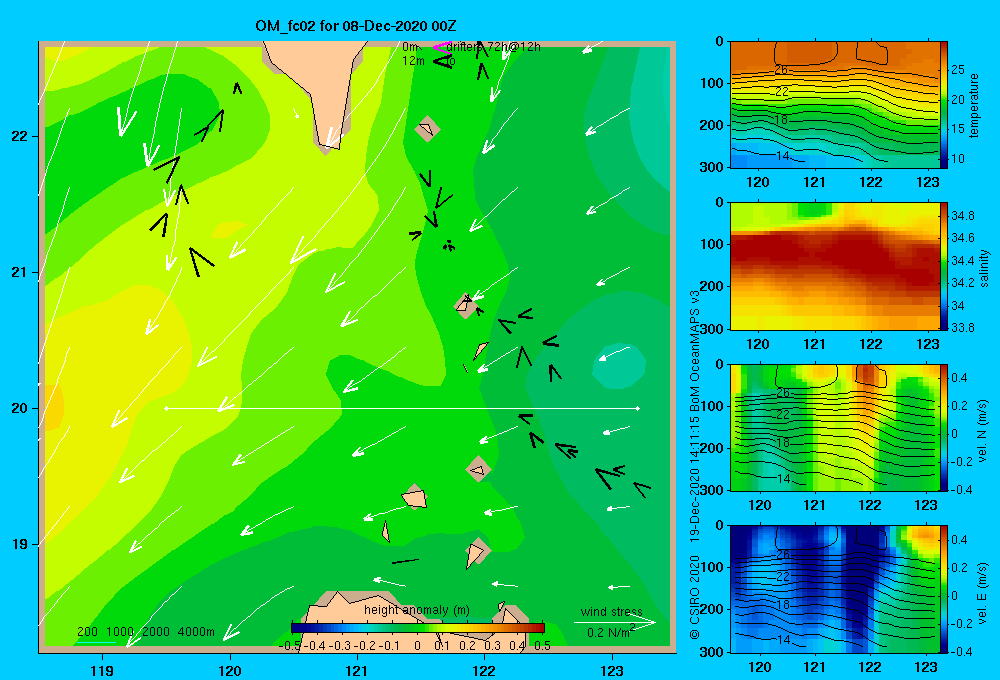Click the '0.2 N/m2' wind stress value
1000x680 pixels.
pyautogui.click(x=611, y=632)
